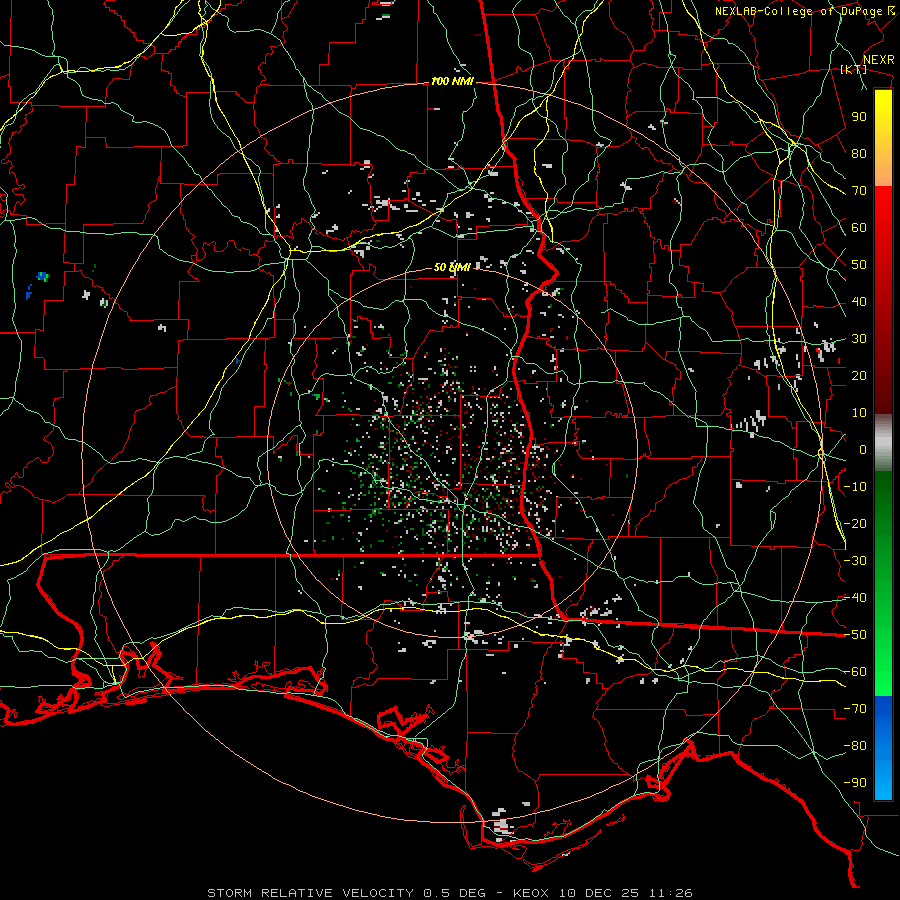Click the 70 value on velocity scale

pyautogui.click(x=859, y=191)
